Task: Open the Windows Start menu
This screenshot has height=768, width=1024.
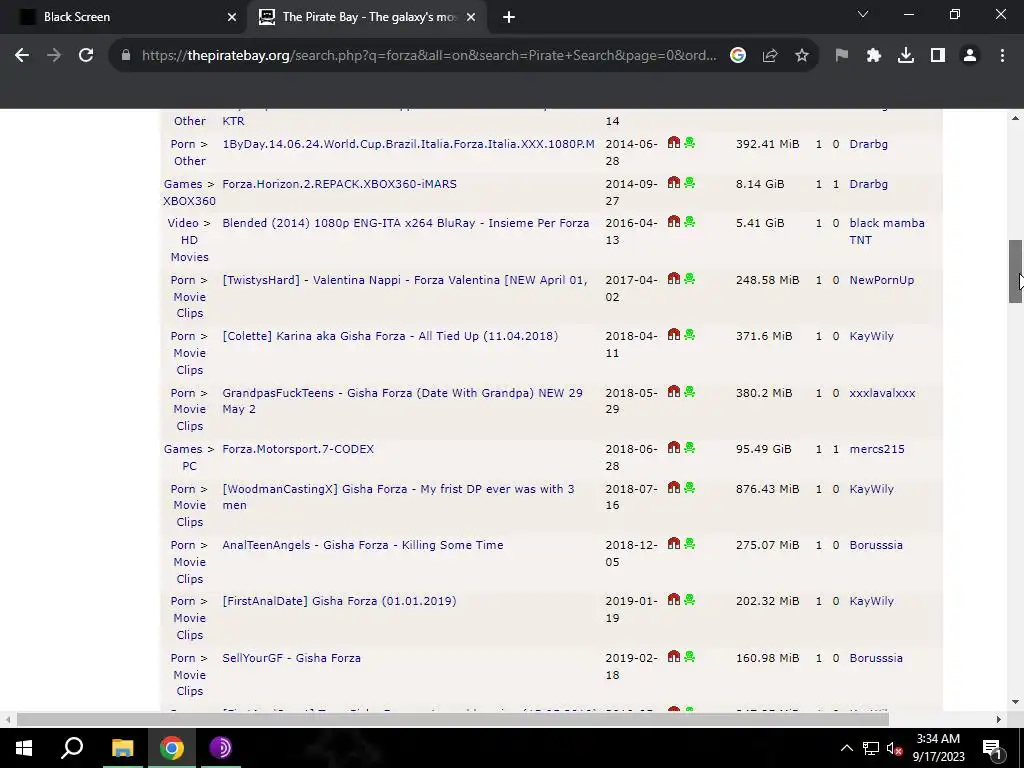Action: pos(24,748)
